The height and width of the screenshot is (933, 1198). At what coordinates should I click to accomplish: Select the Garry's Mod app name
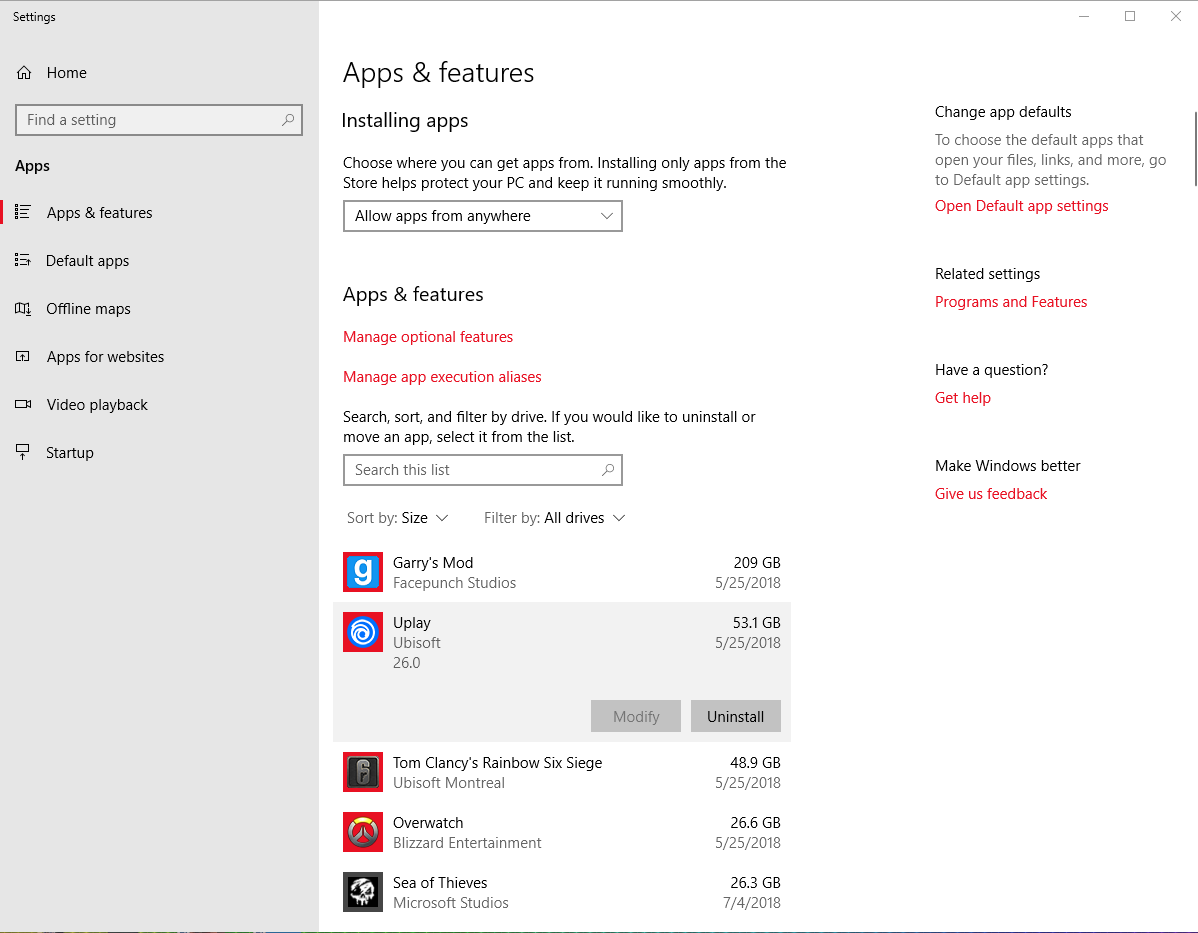[x=432, y=563]
